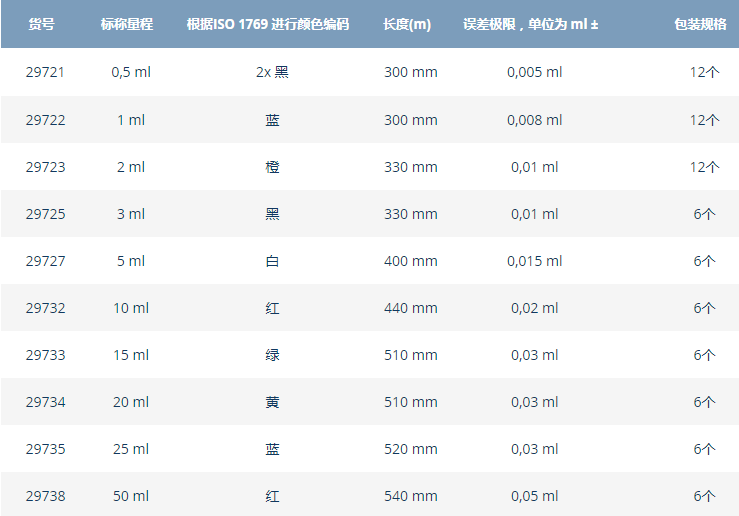
Task: Click the ISO 1769 color coding header
Action: pos(268,24)
